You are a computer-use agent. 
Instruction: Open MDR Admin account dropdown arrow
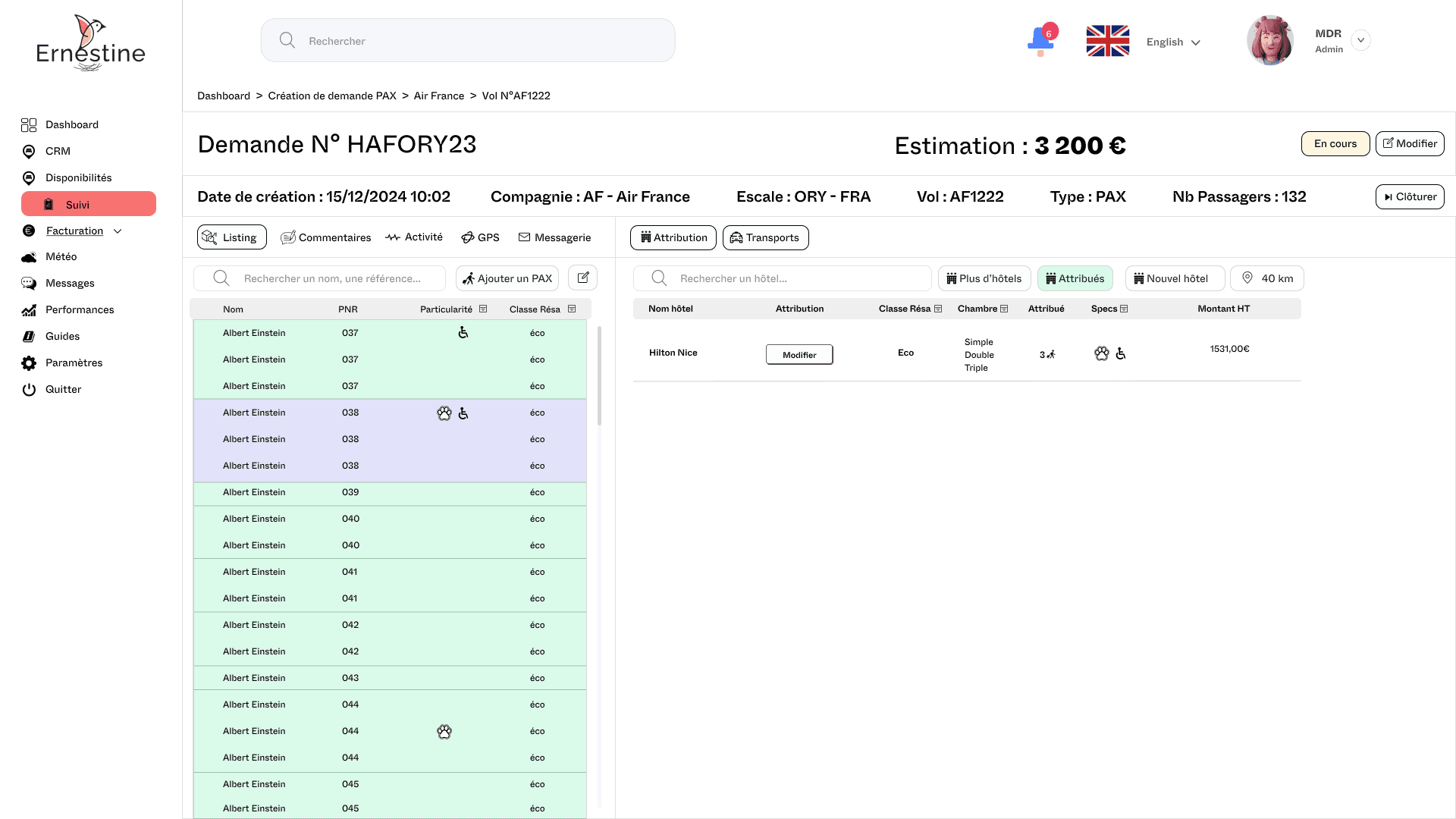[1360, 40]
